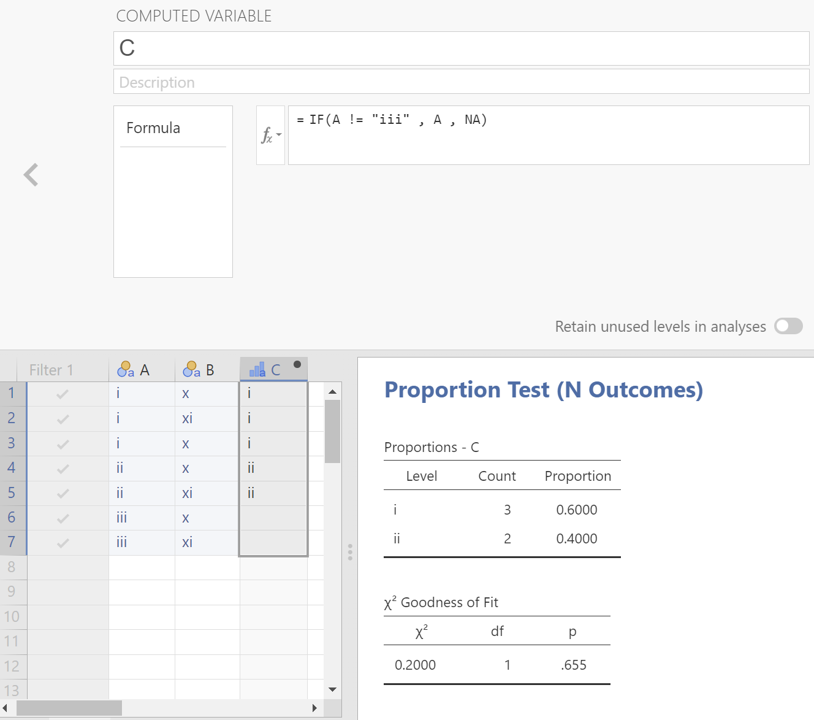
Task: Toggle Retain unused levels in analyses
Action: pyautogui.click(x=788, y=326)
